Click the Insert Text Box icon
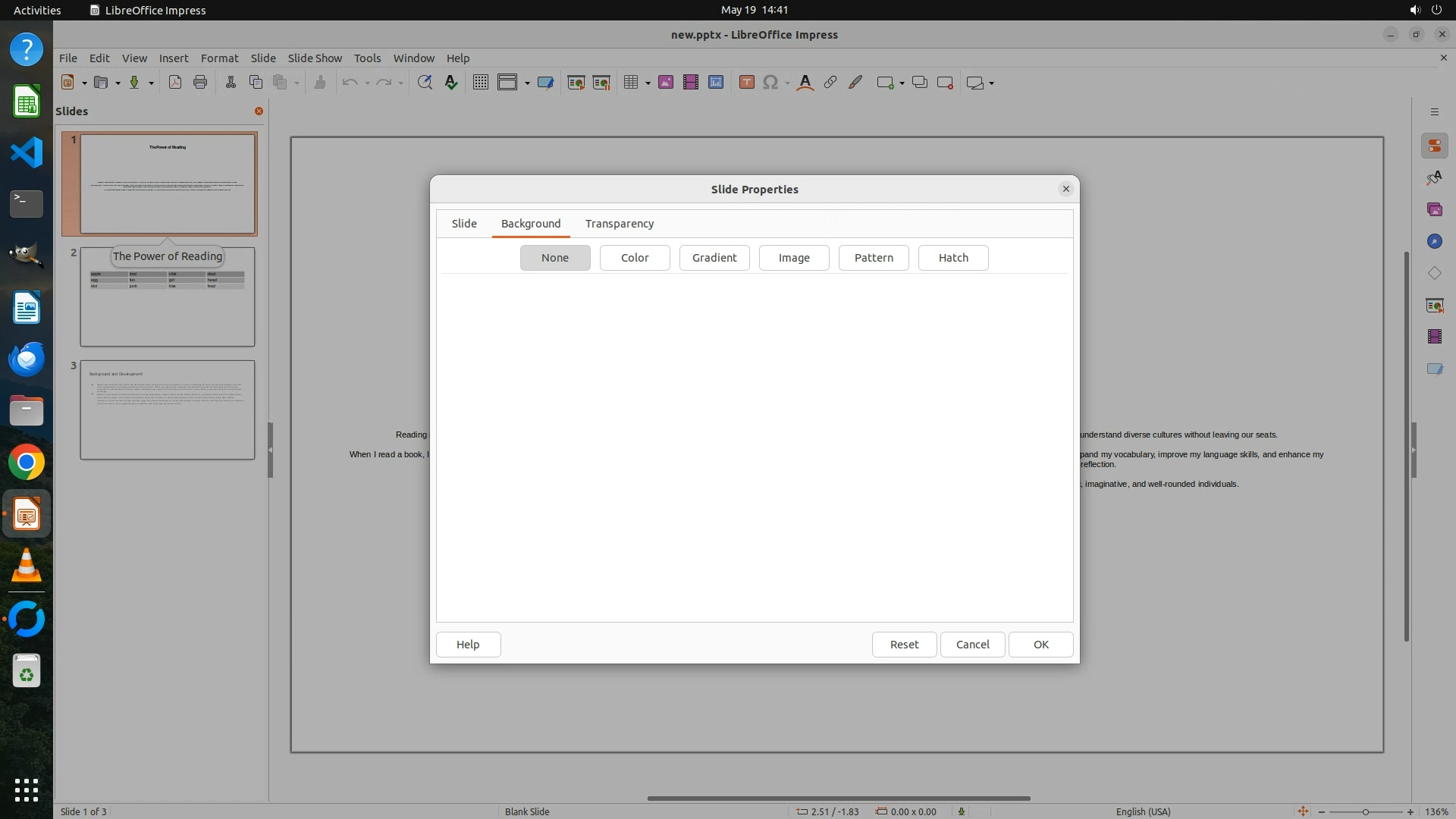This screenshot has width=1456, height=819. [x=746, y=83]
